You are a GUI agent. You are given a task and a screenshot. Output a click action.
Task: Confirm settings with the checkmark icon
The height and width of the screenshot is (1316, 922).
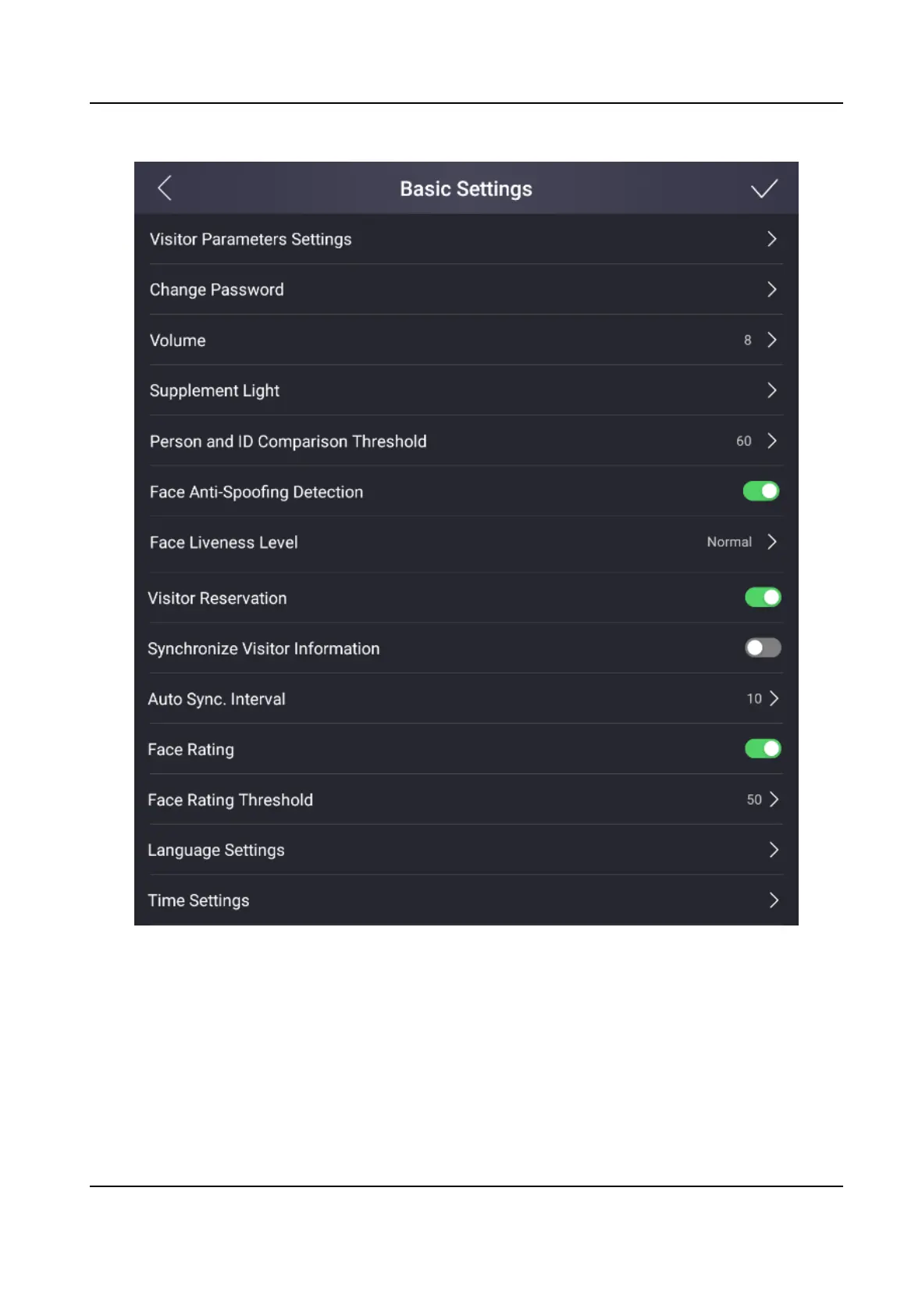click(x=764, y=188)
